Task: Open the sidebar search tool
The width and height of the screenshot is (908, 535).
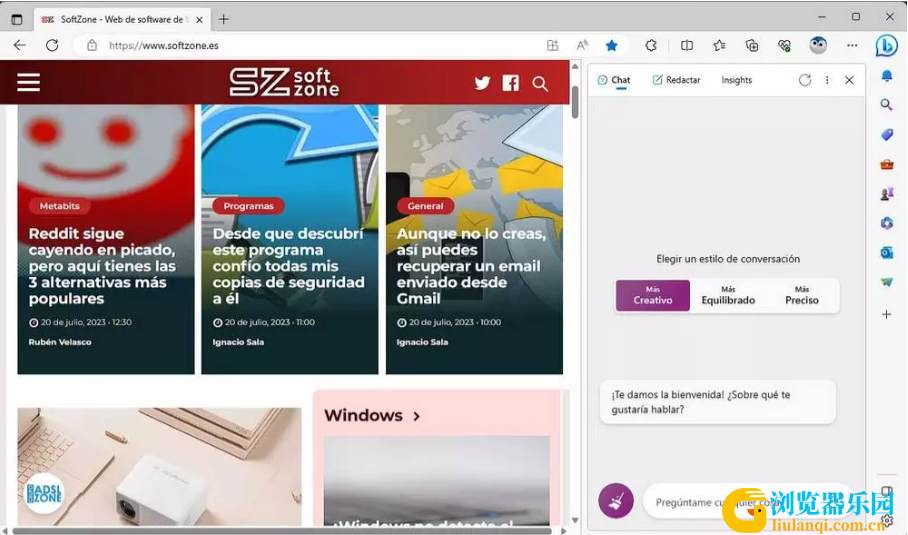Action: pyautogui.click(x=886, y=105)
